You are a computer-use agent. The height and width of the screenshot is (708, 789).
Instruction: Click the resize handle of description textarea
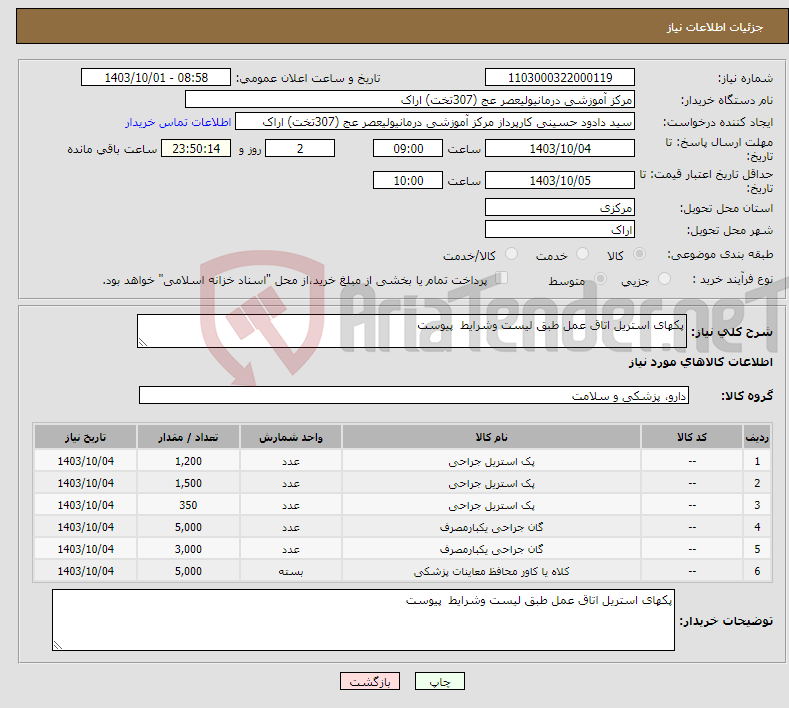pos(143,342)
